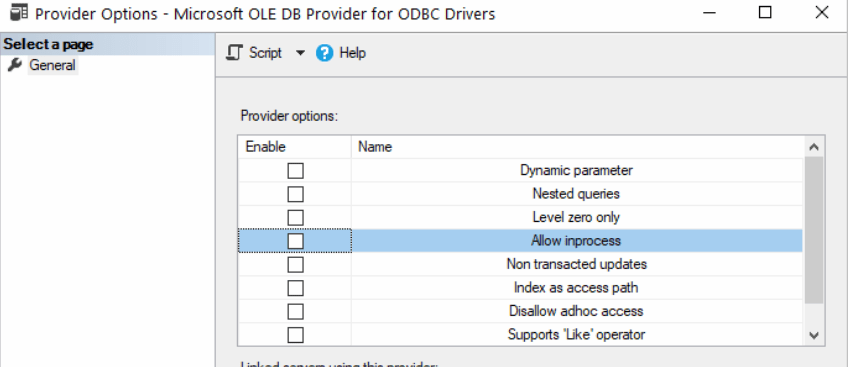The width and height of the screenshot is (848, 367).
Task: Enable the Dynamic parameter checkbox
Action: click(x=295, y=171)
